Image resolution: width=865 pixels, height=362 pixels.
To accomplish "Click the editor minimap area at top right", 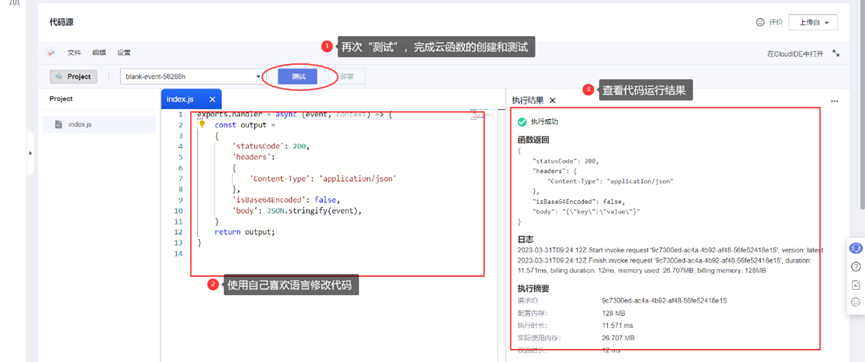I will 479,115.
